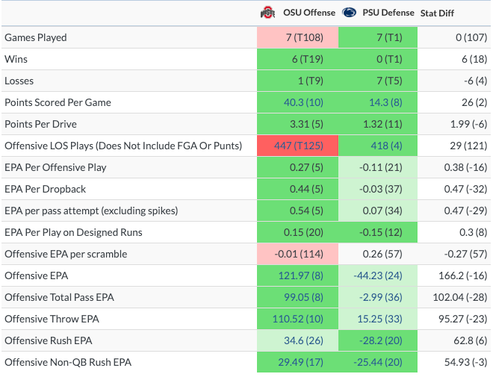493x377 pixels.
Task: Open the 447 (T125) offensive plays link
Action: [x=299, y=146]
